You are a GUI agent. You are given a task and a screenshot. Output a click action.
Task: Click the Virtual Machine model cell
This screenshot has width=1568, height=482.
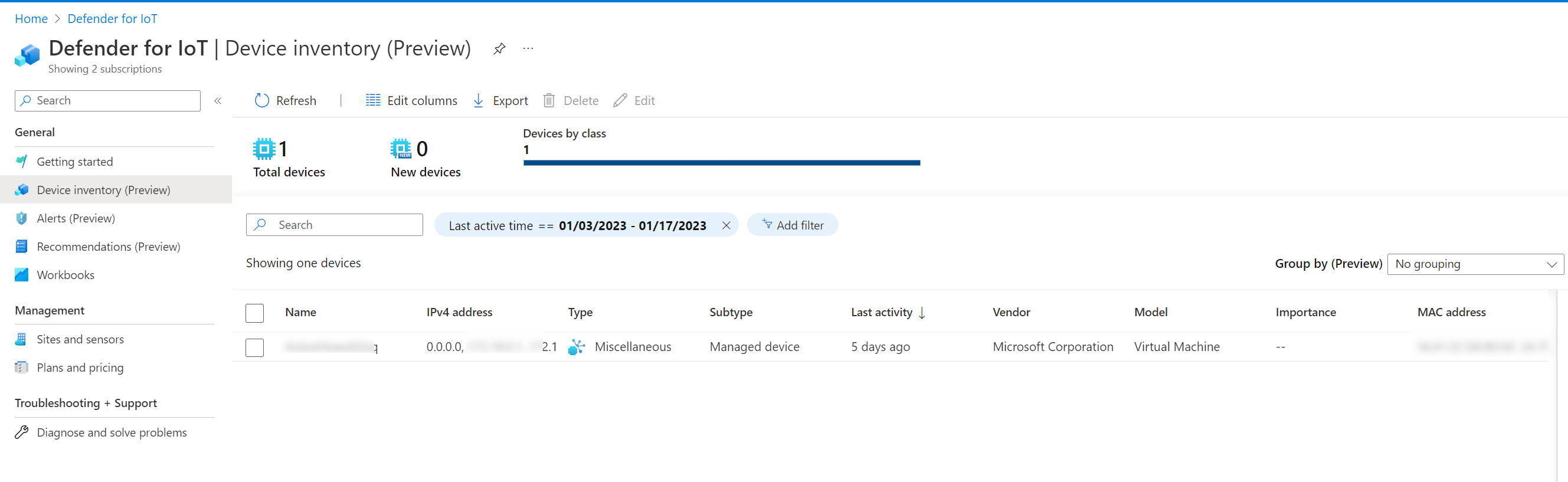(1177, 347)
